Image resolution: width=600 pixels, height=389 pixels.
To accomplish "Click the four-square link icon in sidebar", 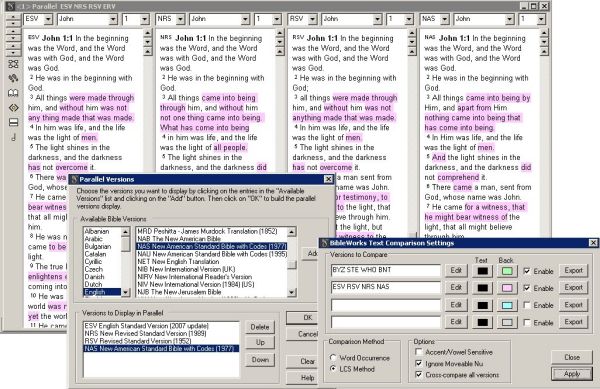I will pyautogui.click(x=13, y=64).
